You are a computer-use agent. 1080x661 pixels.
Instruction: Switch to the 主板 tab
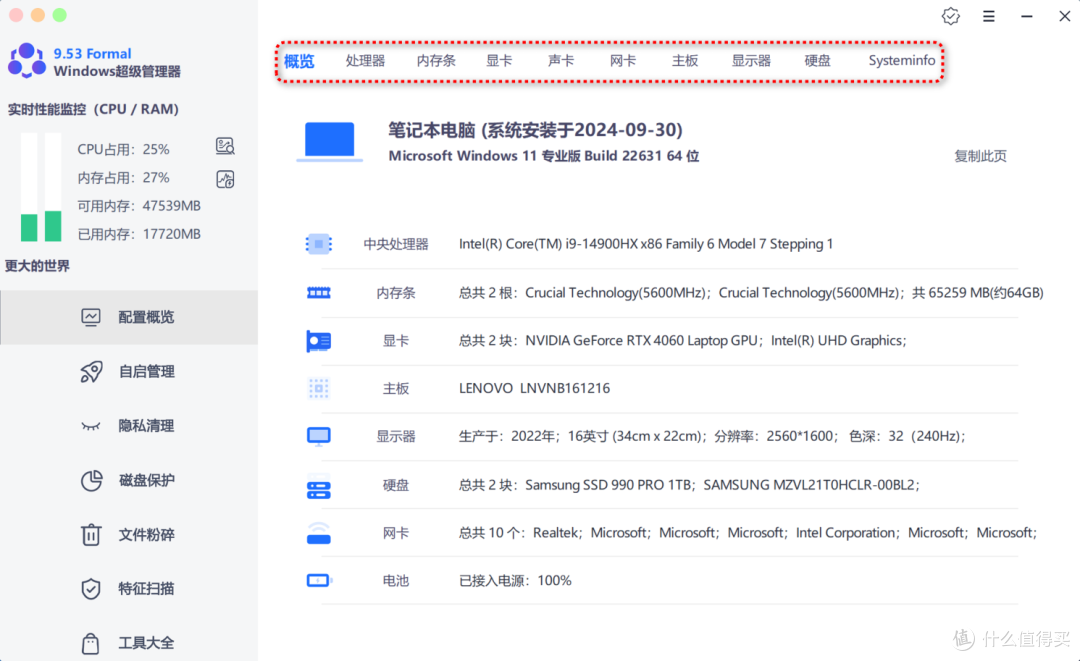click(685, 61)
